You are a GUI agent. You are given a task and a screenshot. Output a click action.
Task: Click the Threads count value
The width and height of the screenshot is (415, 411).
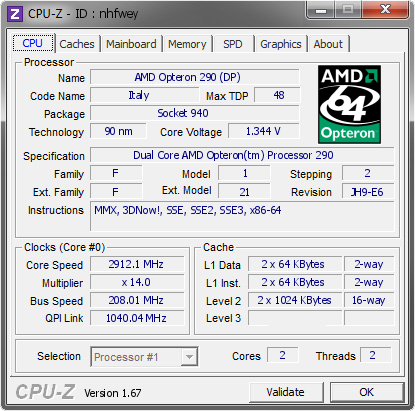click(375, 355)
